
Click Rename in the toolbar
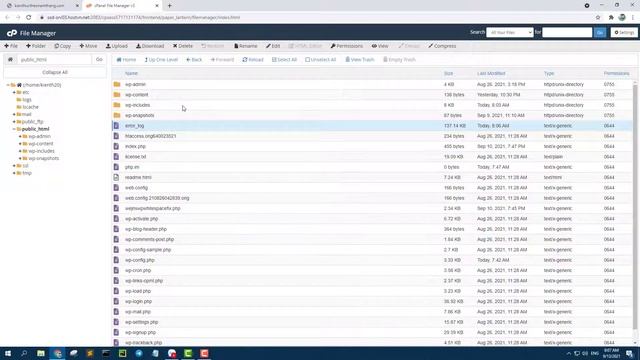point(246,46)
